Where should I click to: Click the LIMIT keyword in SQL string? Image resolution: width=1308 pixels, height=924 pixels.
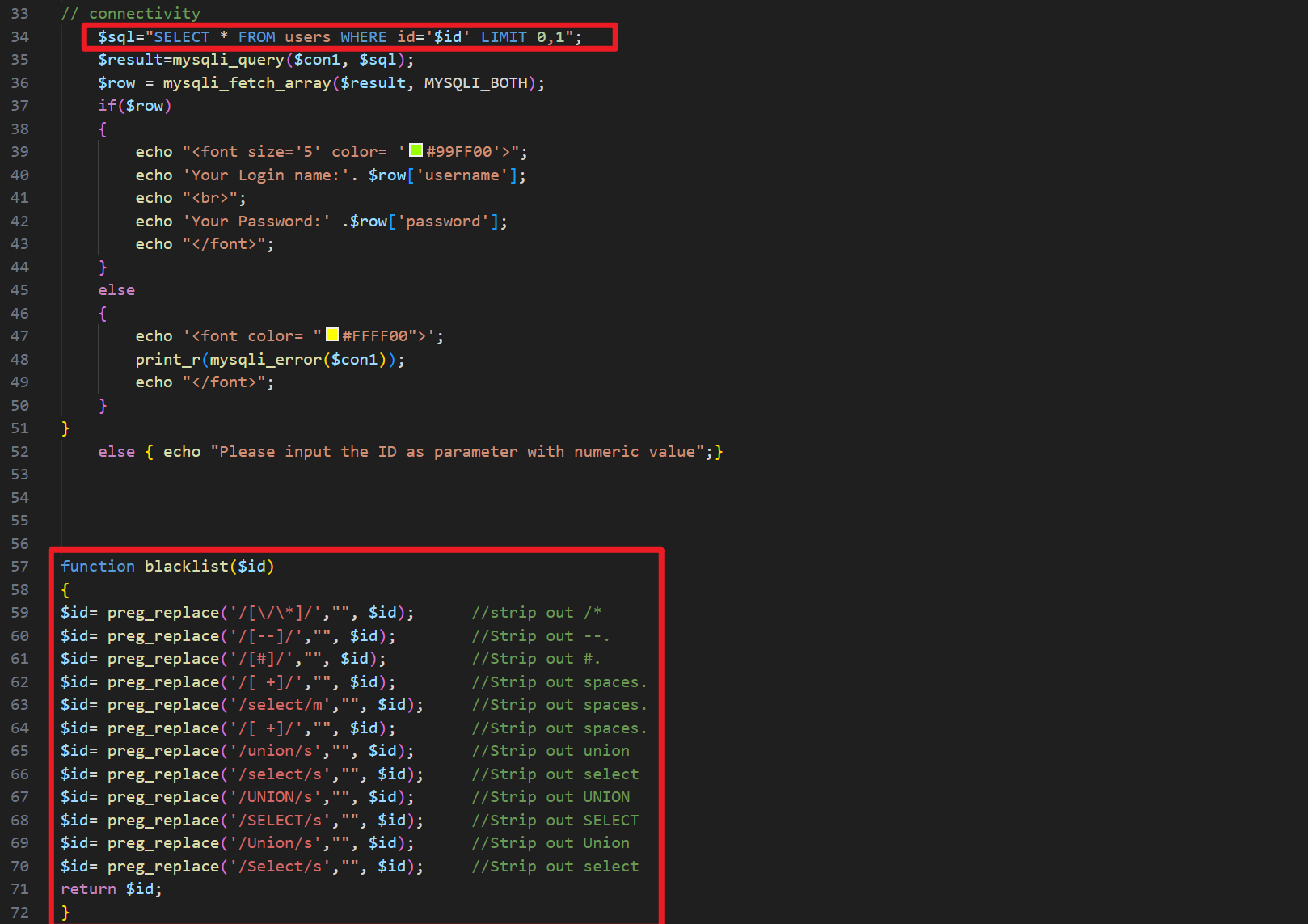click(x=503, y=37)
